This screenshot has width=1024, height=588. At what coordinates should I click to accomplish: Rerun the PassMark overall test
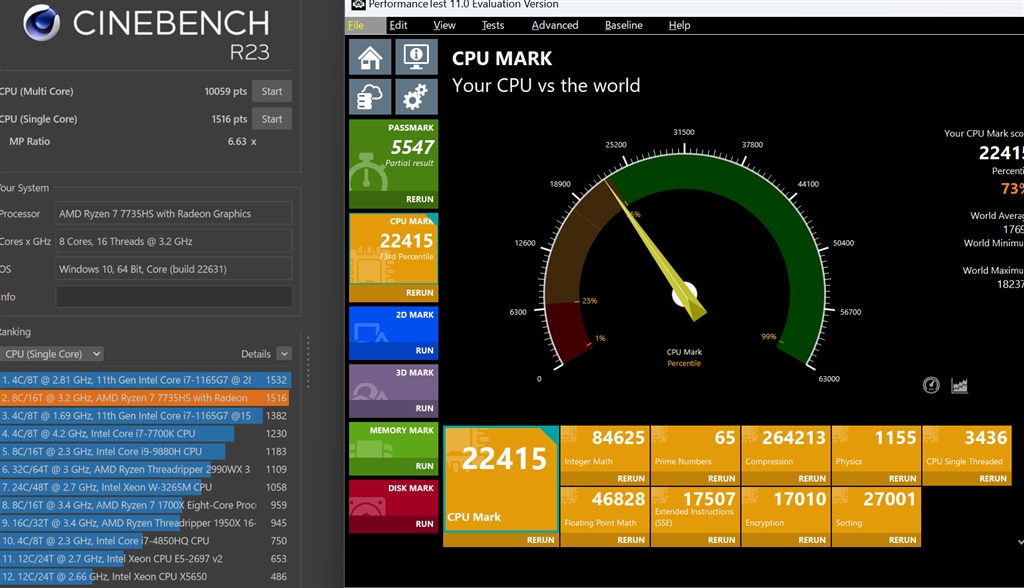[419, 199]
